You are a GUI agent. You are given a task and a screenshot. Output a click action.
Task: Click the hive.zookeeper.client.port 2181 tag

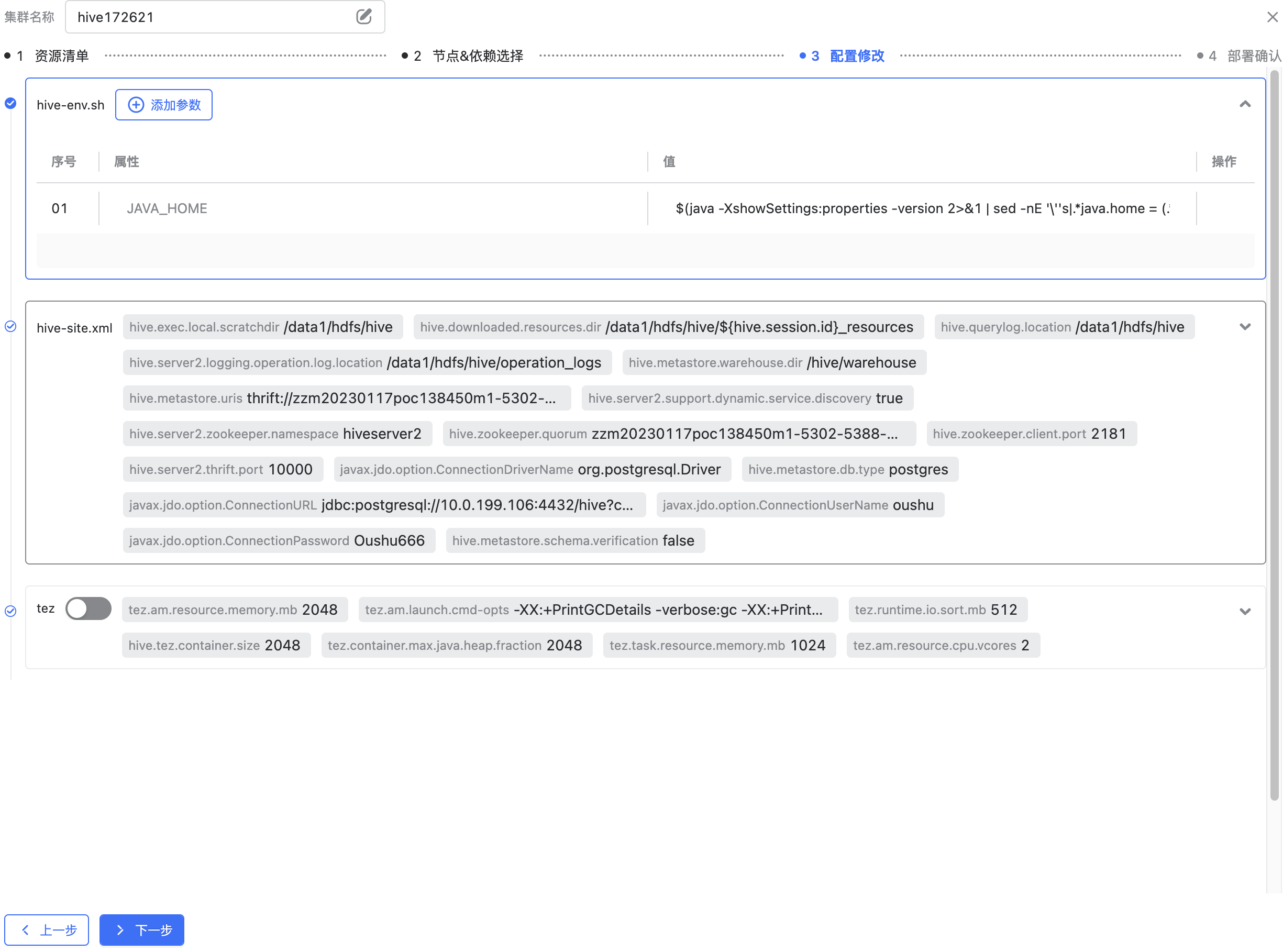[1031, 434]
